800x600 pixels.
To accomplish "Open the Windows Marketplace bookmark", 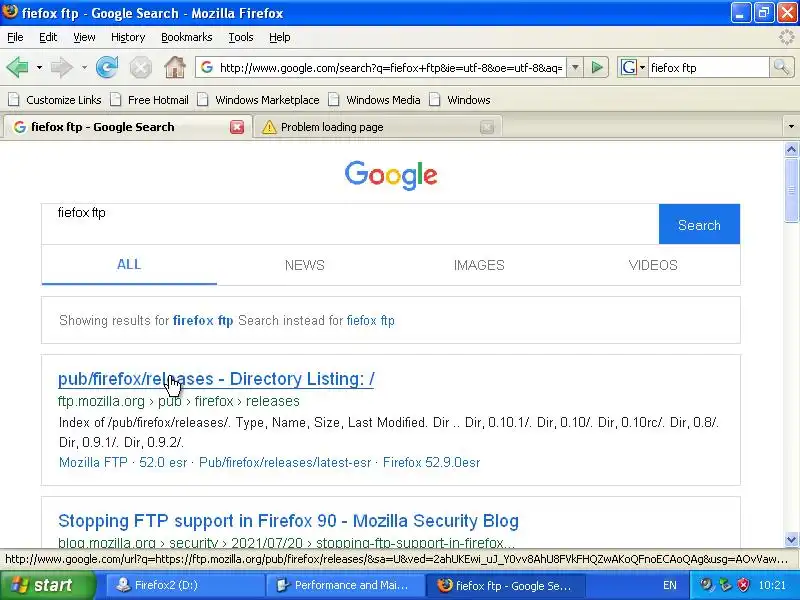I will [x=259, y=100].
